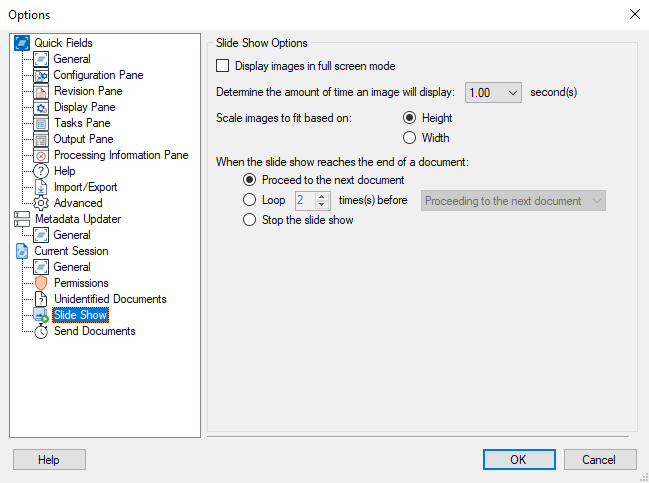Image resolution: width=649 pixels, height=483 pixels.
Task: Select Display Pane in the tree
Action: point(84,107)
